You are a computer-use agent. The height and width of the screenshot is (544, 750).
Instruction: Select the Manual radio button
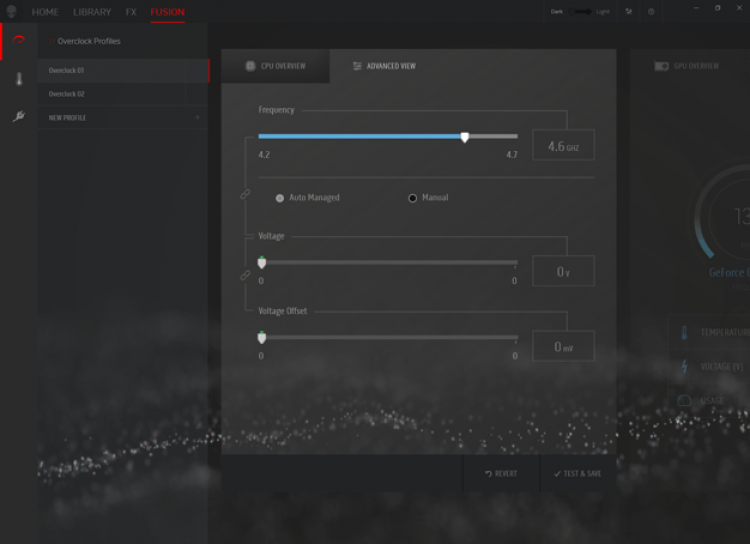412,198
